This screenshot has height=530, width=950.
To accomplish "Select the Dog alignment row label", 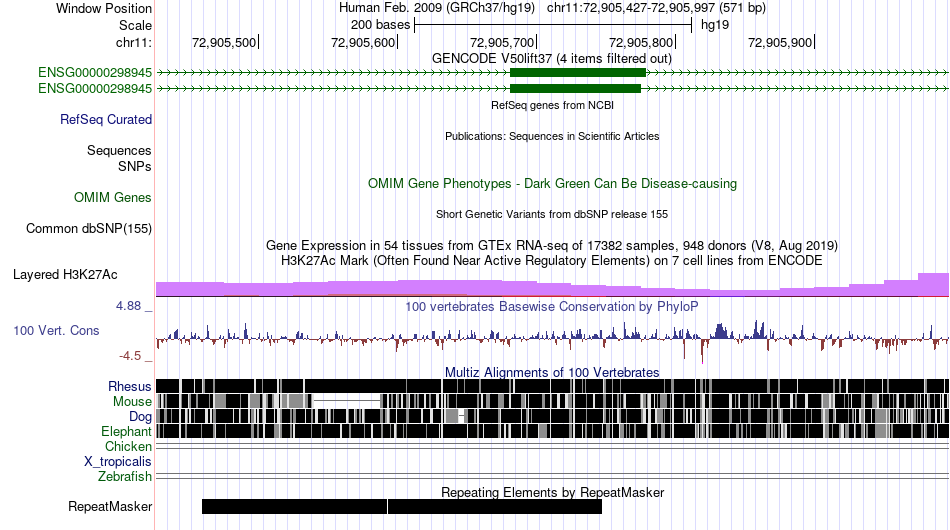I will pos(140,416).
